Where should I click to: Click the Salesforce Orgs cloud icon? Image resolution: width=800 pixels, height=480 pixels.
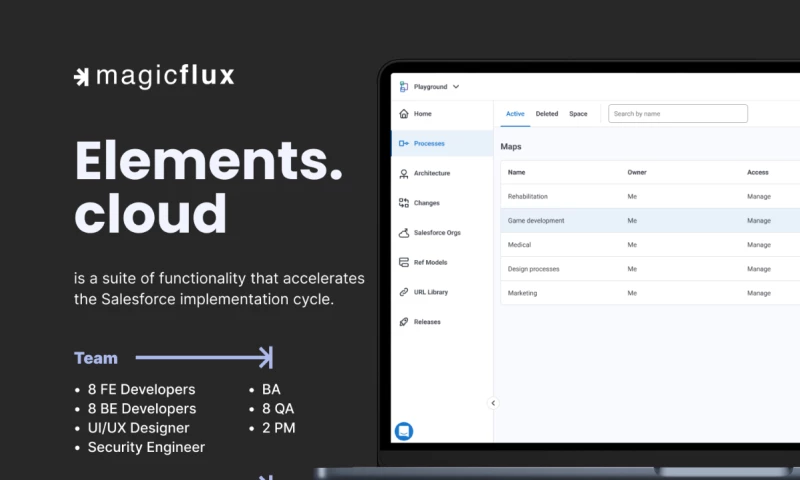(x=404, y=233)
